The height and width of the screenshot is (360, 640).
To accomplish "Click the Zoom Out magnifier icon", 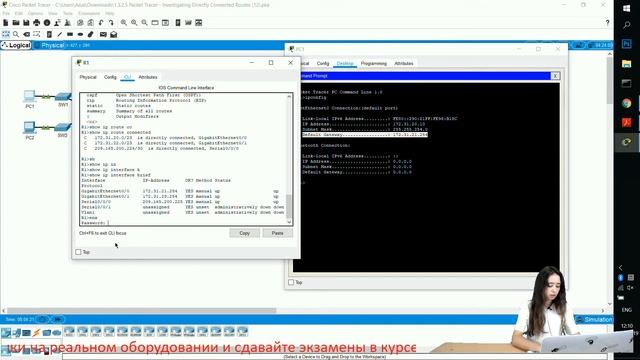I will point(144,23).
